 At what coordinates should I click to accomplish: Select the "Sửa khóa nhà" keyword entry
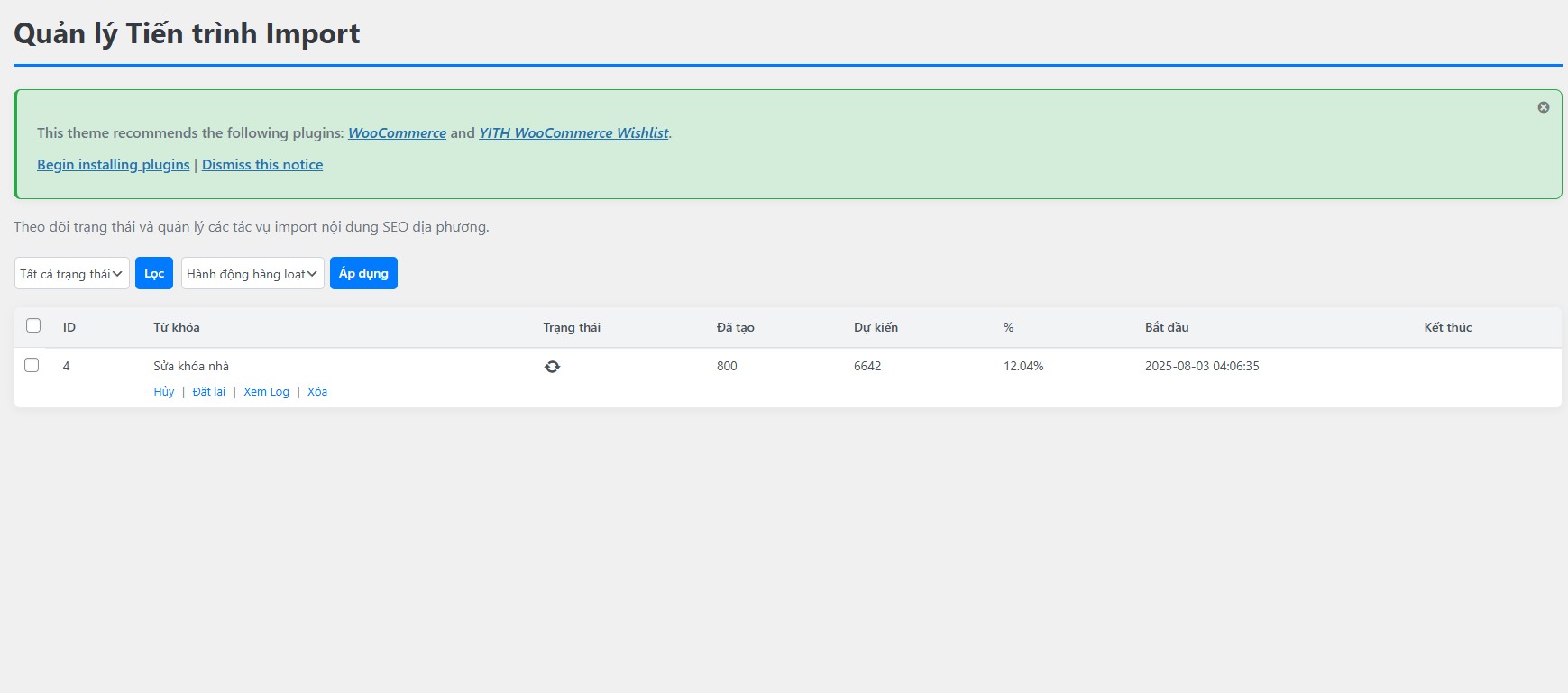191,366
